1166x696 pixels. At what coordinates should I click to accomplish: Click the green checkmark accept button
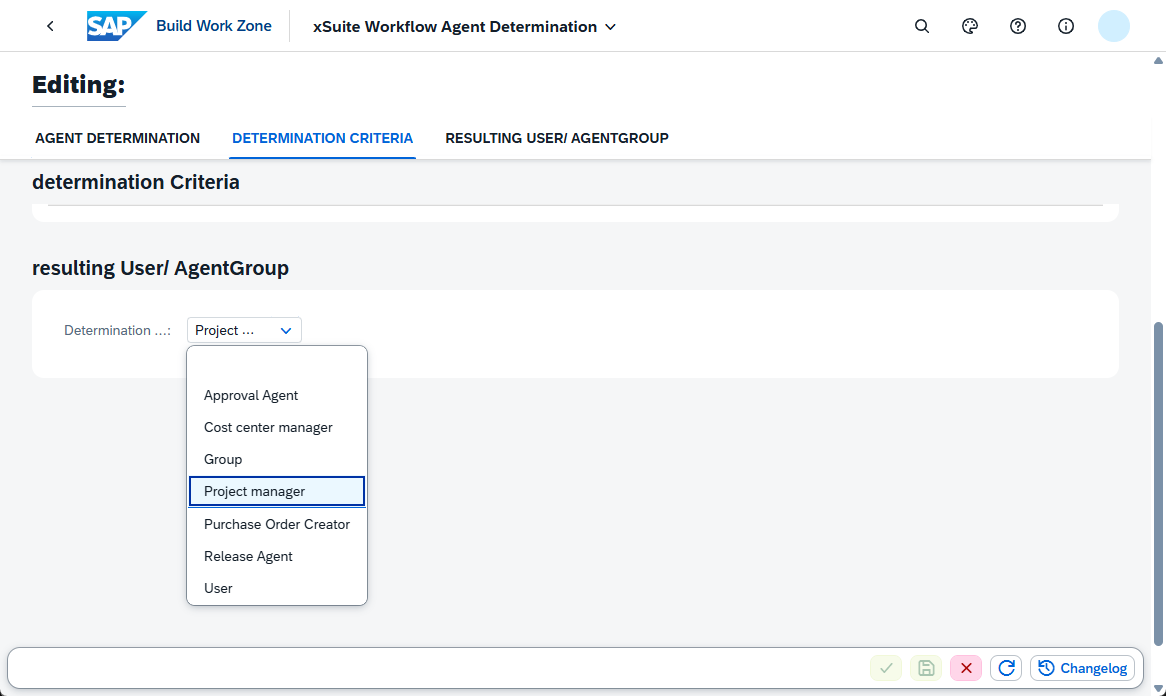[x=886, y=668]
